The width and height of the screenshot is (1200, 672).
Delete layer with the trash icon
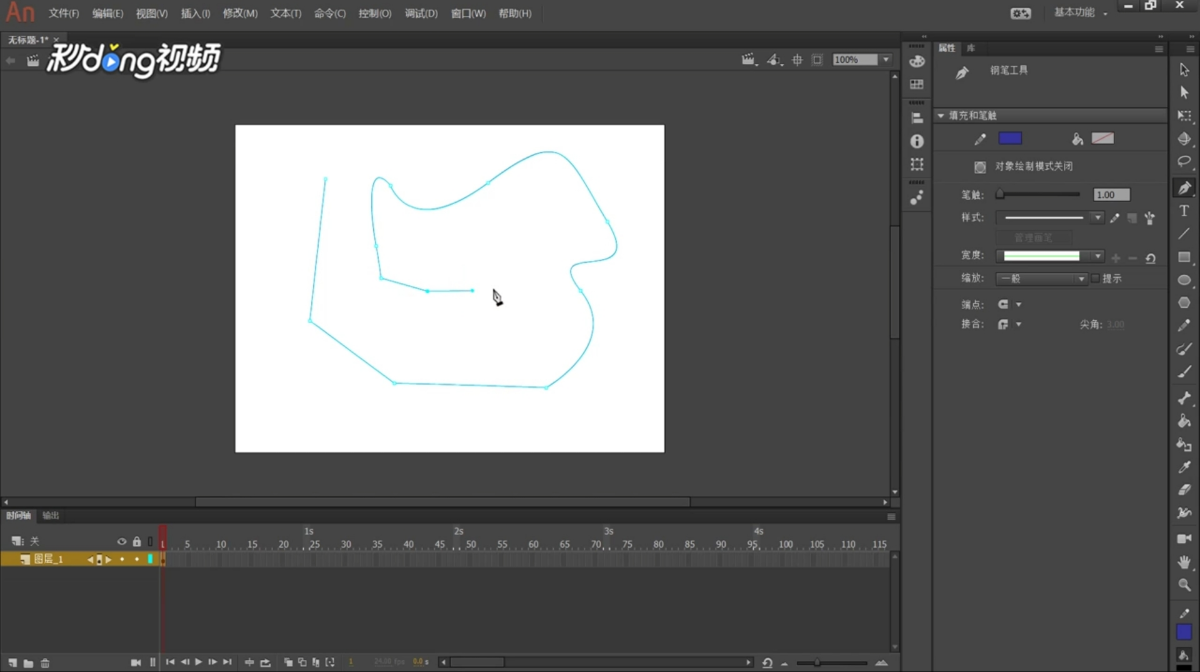(x=45, y=662)
